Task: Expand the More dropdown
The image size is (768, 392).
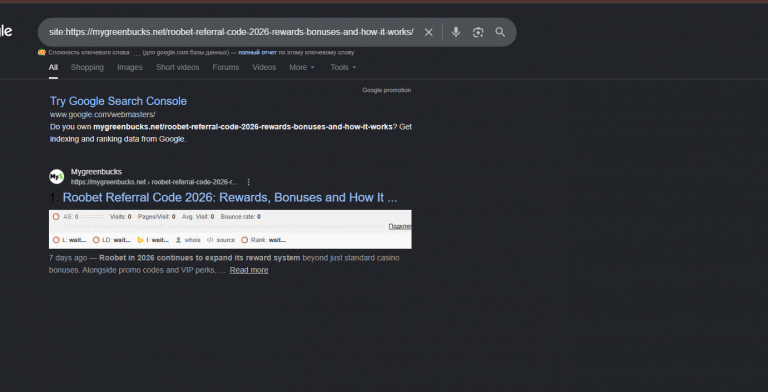Action: click(x=302, y=68)
